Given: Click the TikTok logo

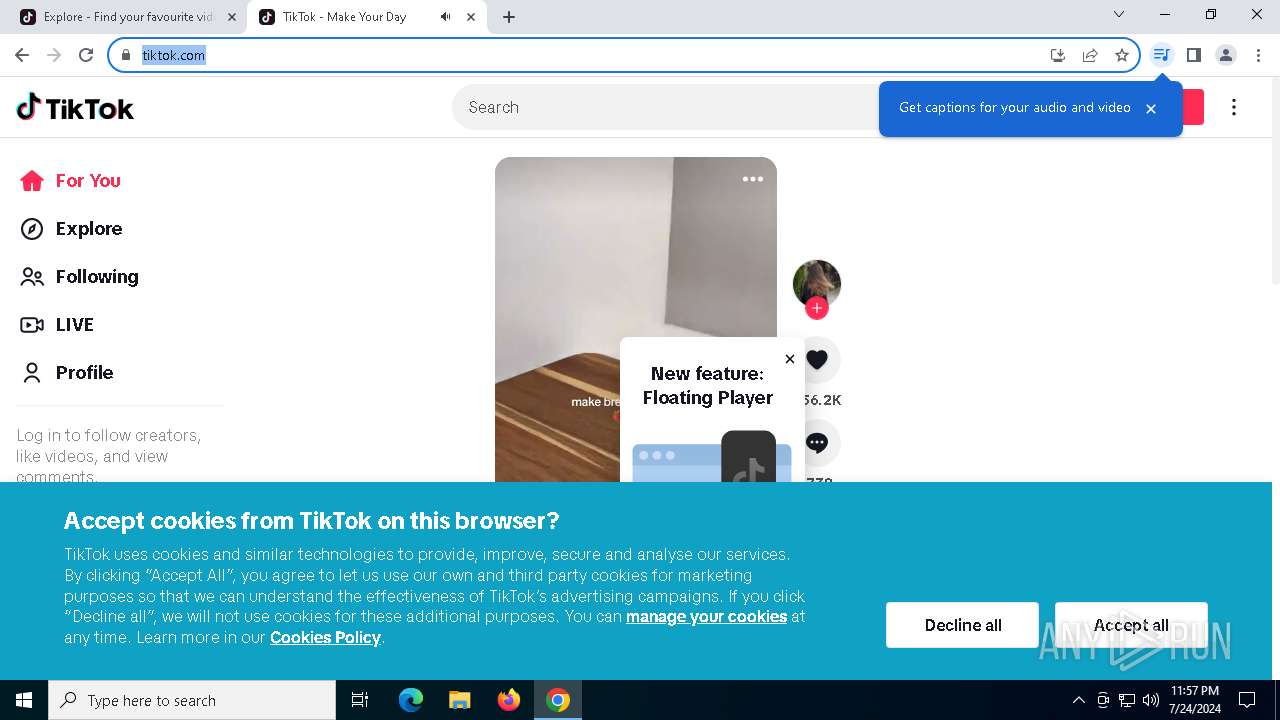Looking at the screenshot, I should (75, 107).
